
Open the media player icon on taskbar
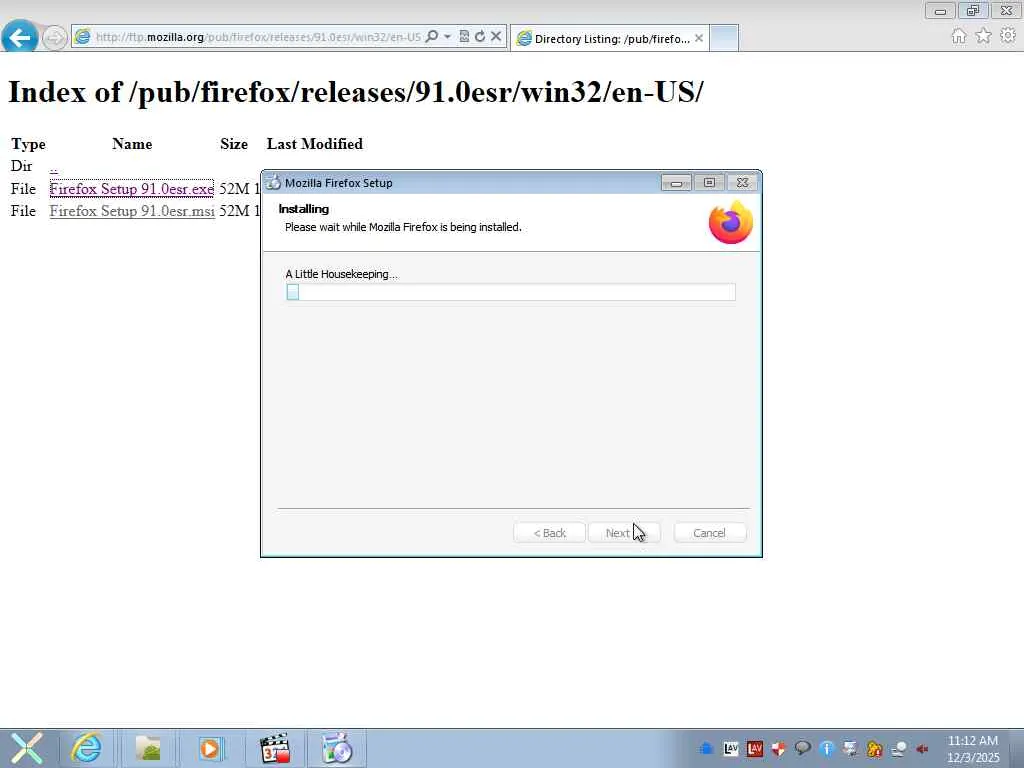tap(210, 748)
